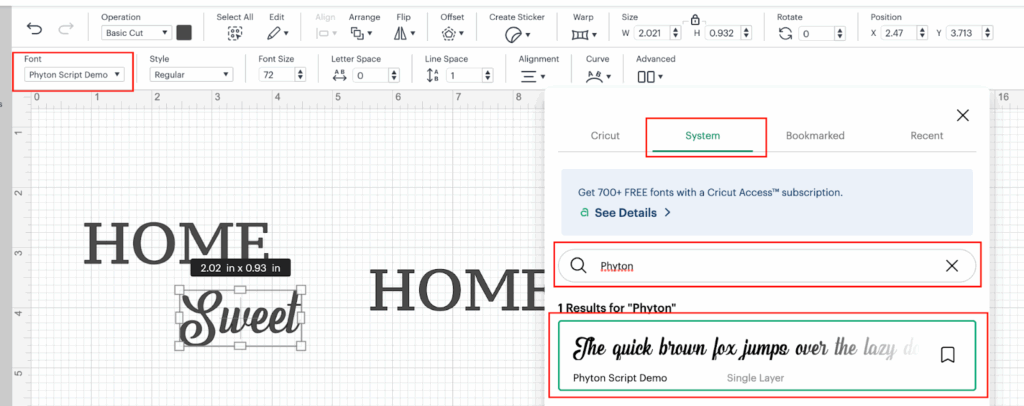Screen dimensions: 1024x406
Task: Click the Select All icon
Action: [235, 33]
